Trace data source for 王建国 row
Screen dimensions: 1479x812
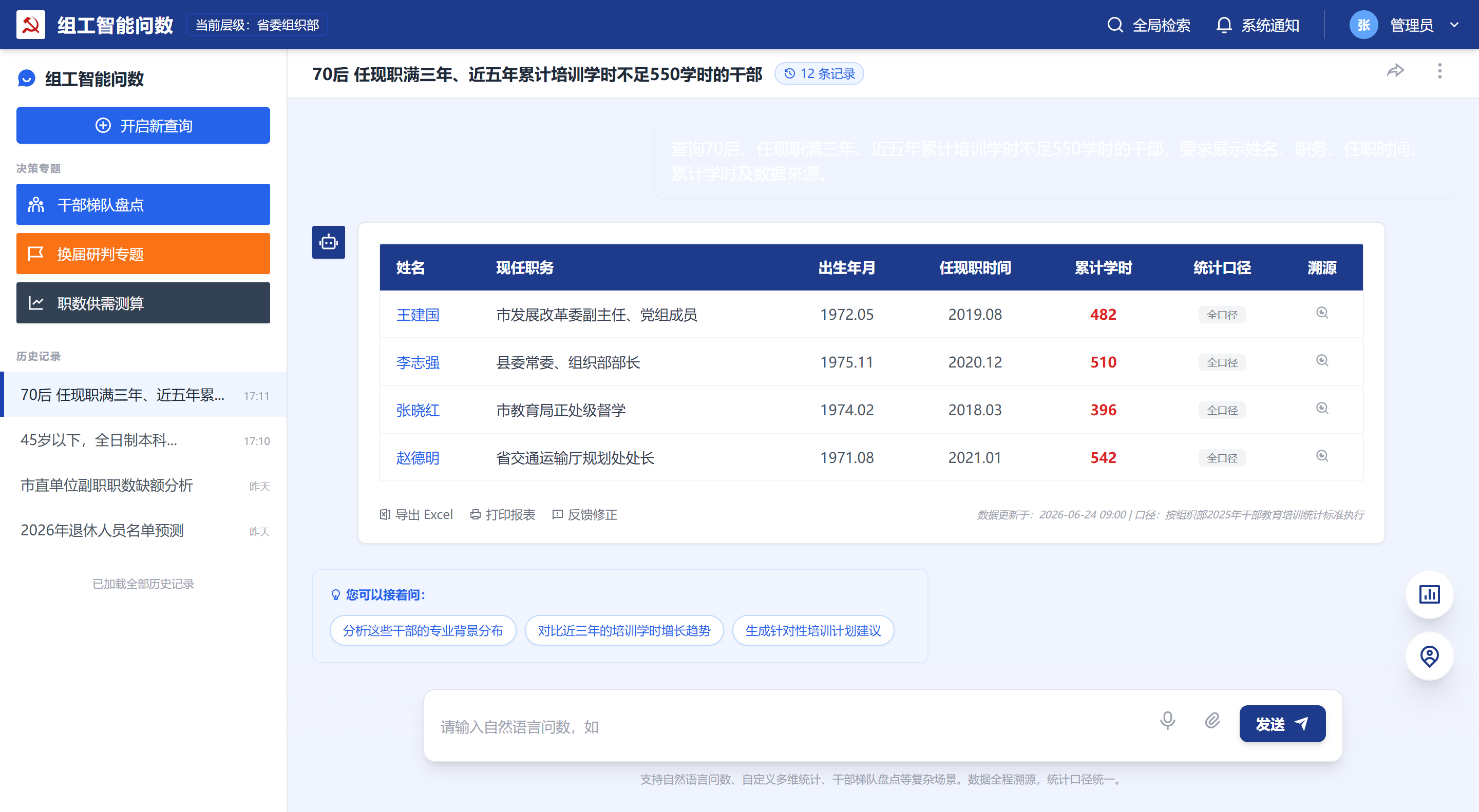(1322, 313)
